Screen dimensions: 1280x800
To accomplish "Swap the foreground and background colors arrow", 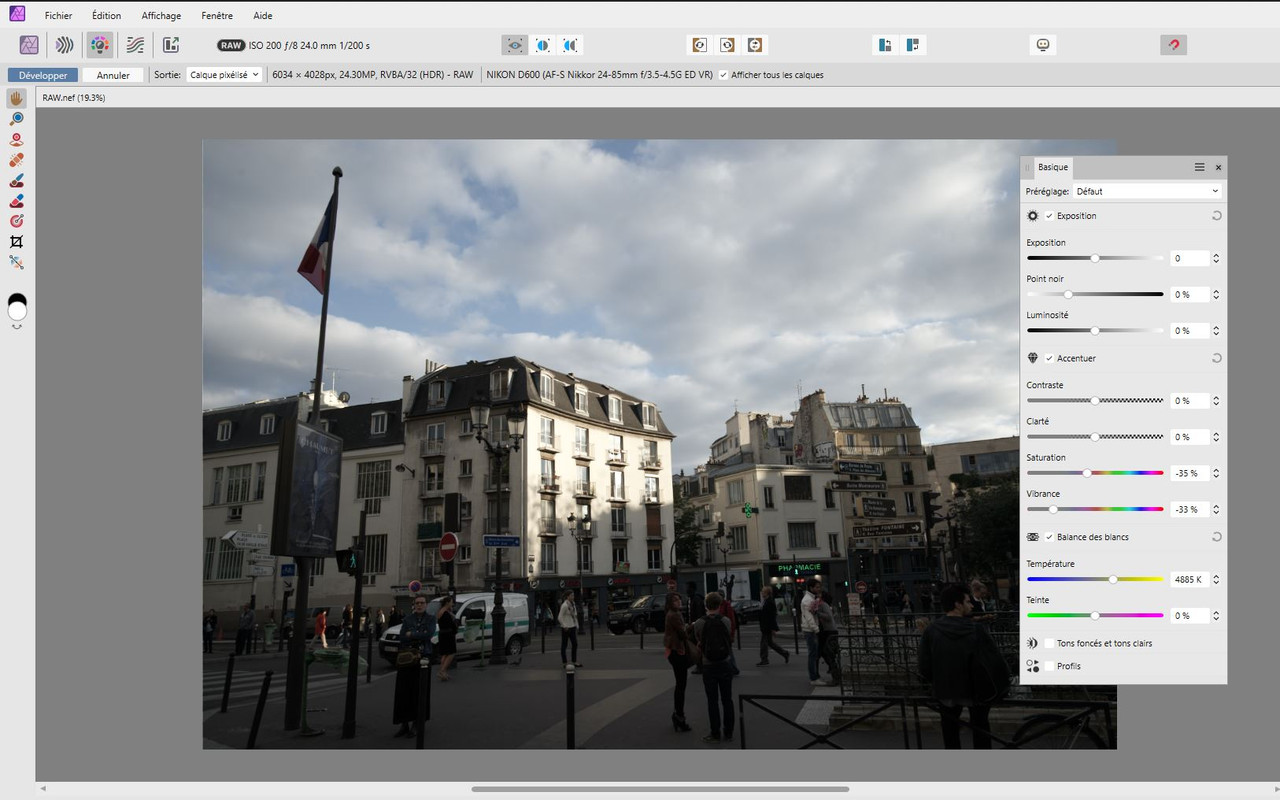I will point(17,326).
